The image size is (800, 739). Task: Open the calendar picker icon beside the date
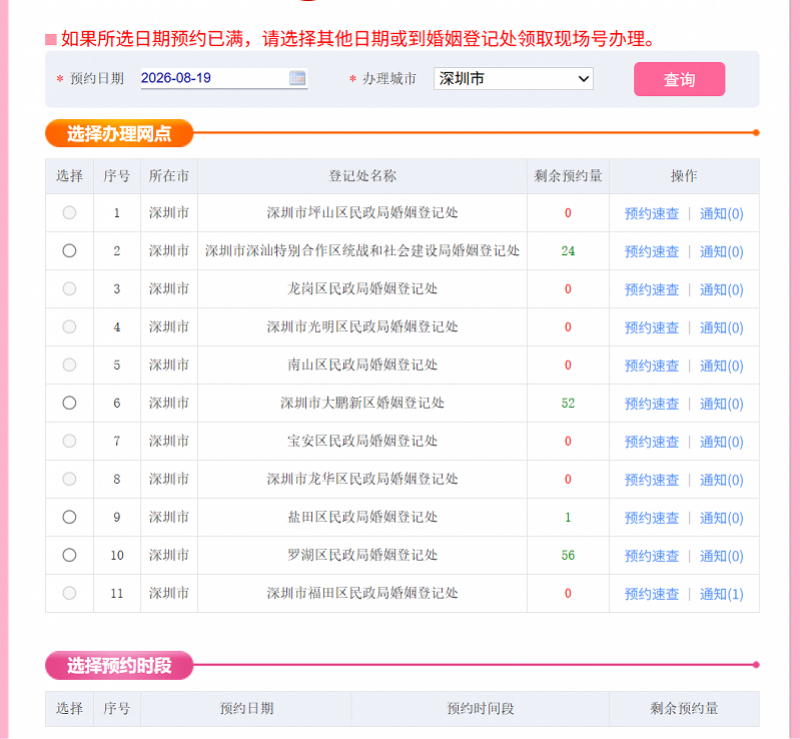point(297,78)
